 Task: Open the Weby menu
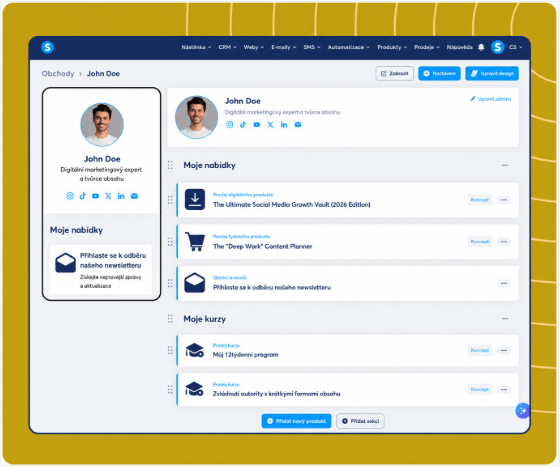point(254,47)
